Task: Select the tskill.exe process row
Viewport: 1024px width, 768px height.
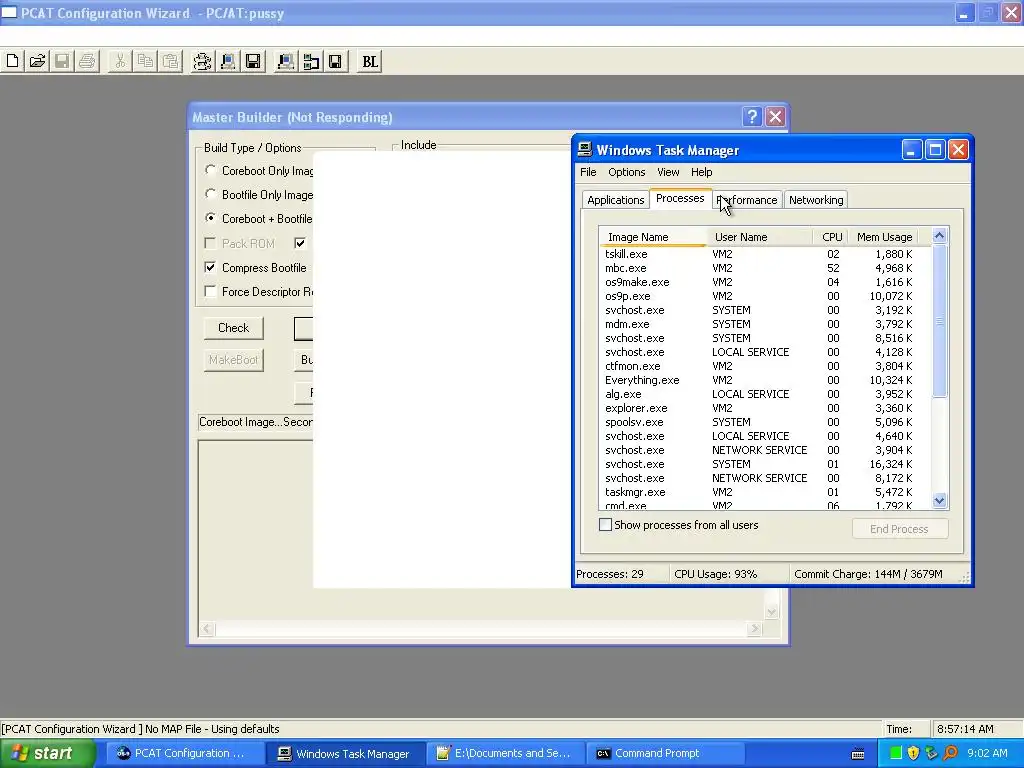Action: 764,254
